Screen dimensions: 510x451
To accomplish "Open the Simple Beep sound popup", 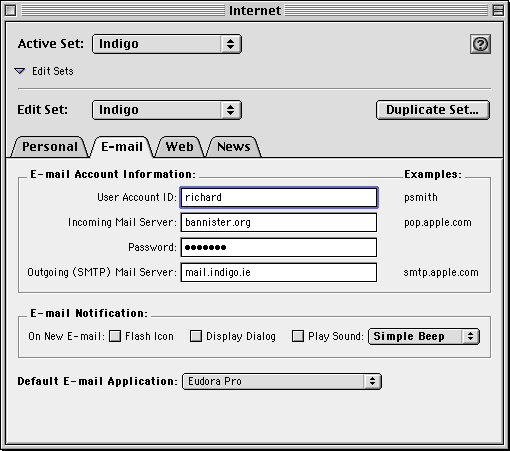I will [424, 336].
